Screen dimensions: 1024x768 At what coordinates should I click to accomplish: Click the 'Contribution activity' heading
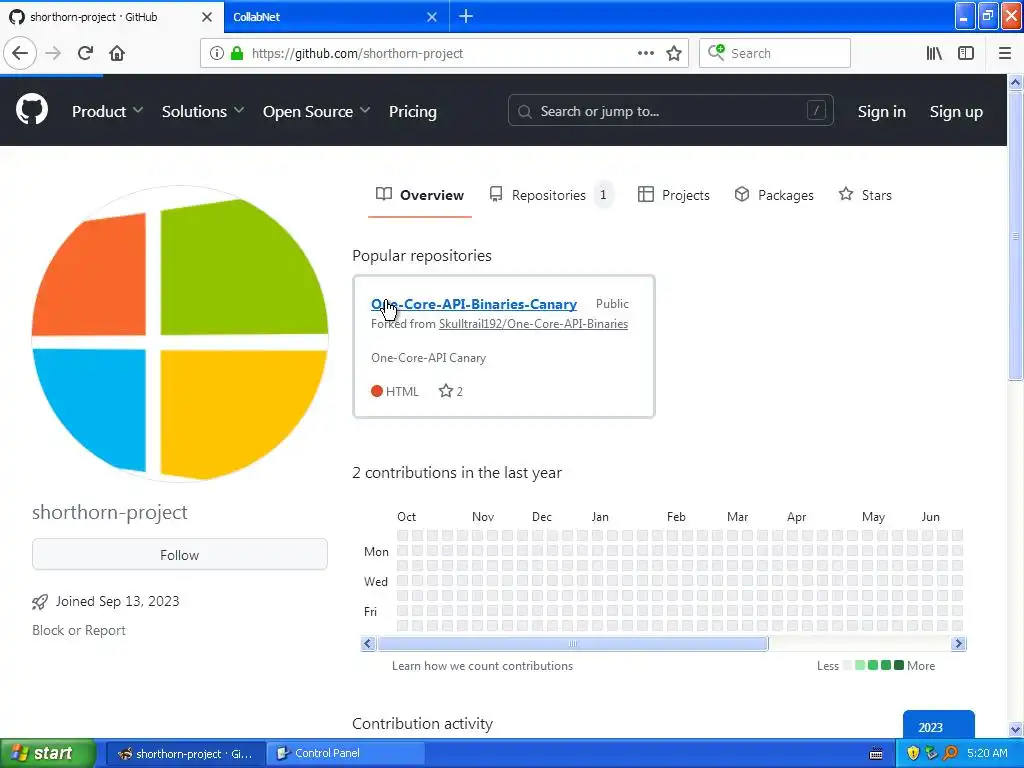point(423,724)
